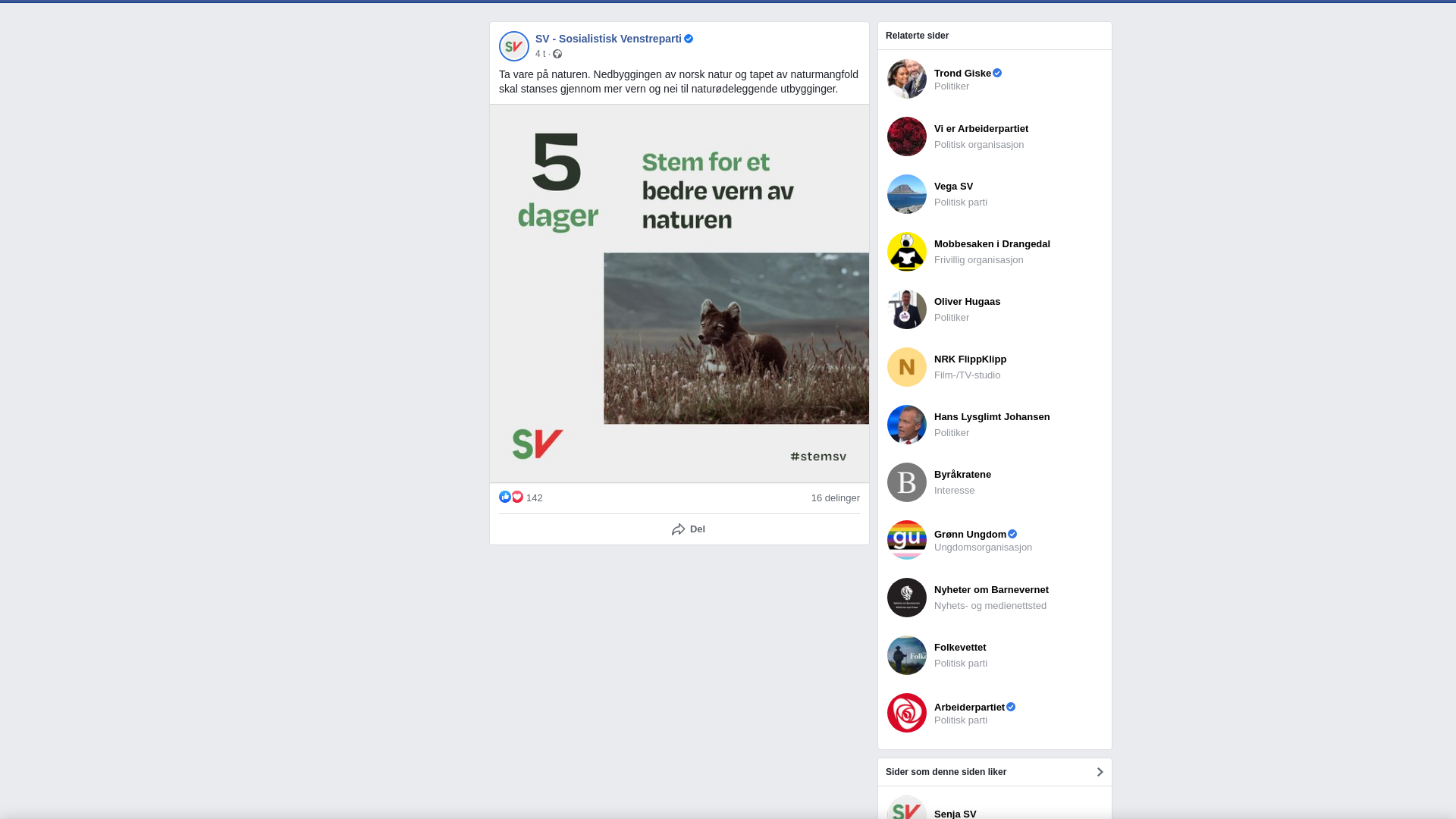Viewport: 1456px width, 819px height.
Task: Open Arbeiderpartiet page link
Action: [x=969, y=707]
